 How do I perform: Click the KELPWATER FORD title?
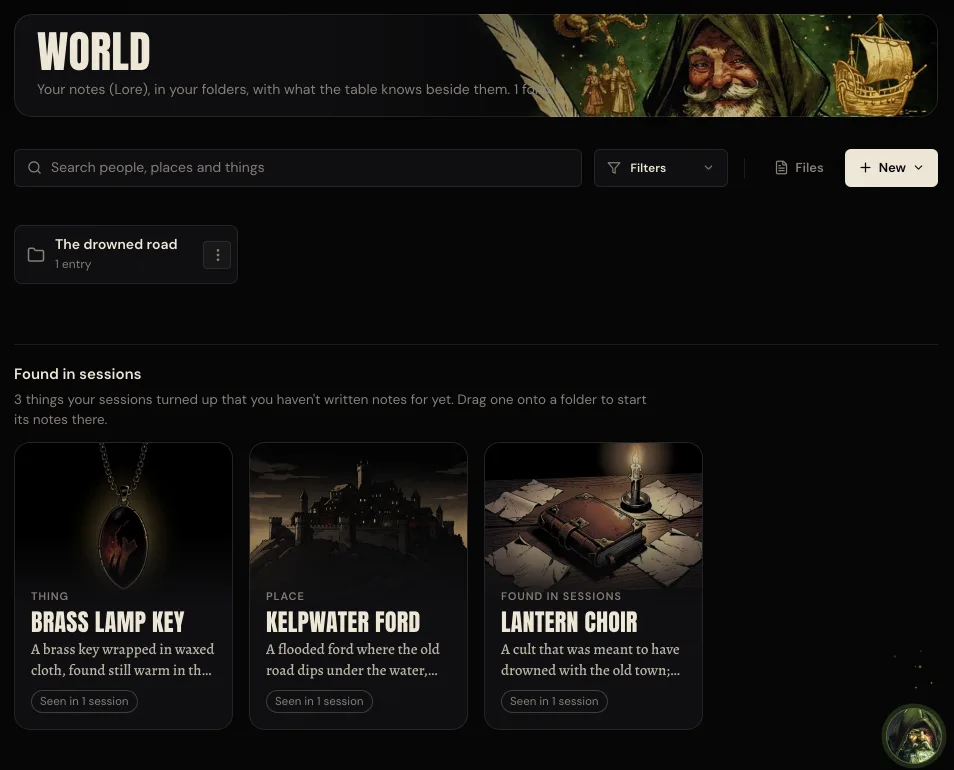click(x=343, y=622)
